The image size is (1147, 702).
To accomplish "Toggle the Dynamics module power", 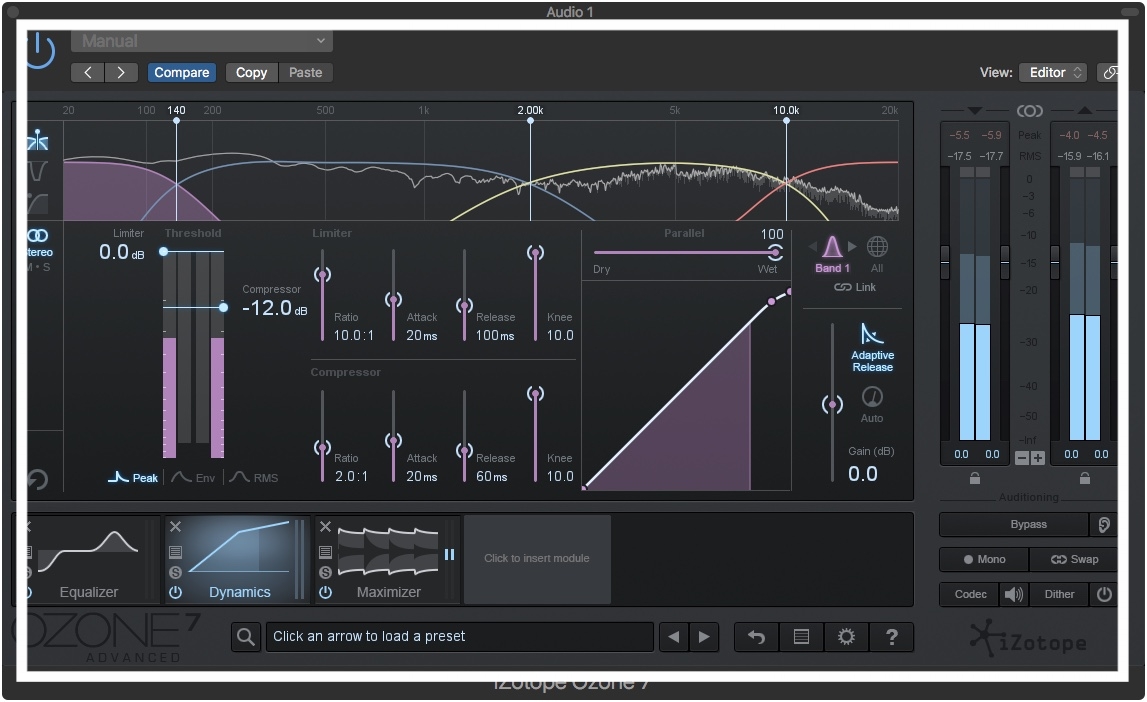I will click(x=176, y=592).
